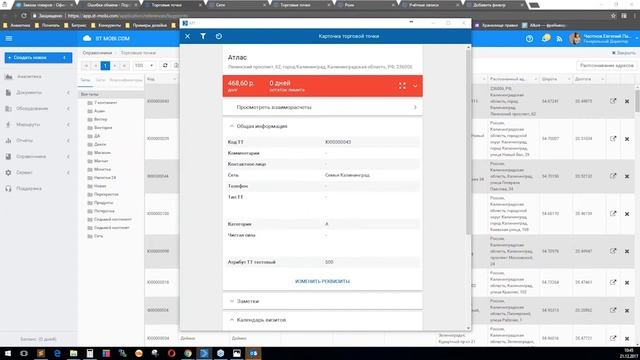The height and width of the screenshot is (360, 640).
Task: Expand the red debt bar chevron
Action: click(415, 86)
